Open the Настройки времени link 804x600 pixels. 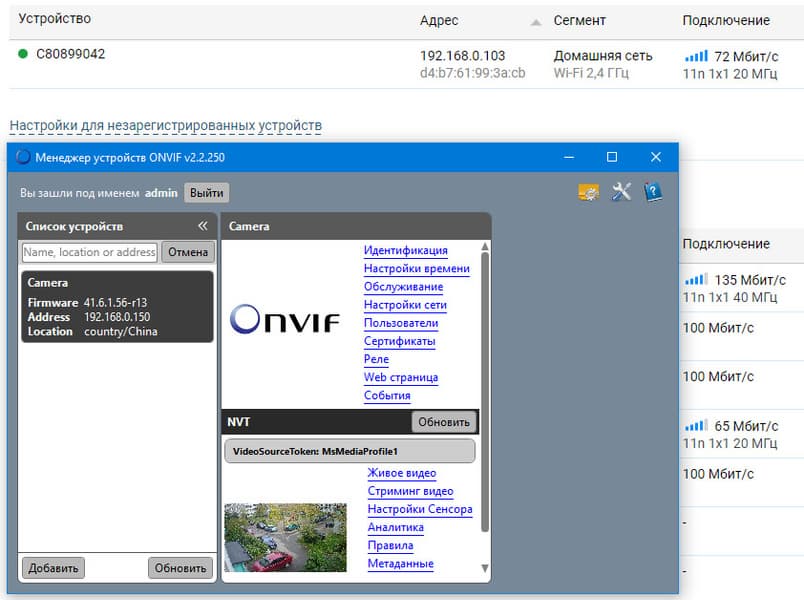(x=417, y=268)
